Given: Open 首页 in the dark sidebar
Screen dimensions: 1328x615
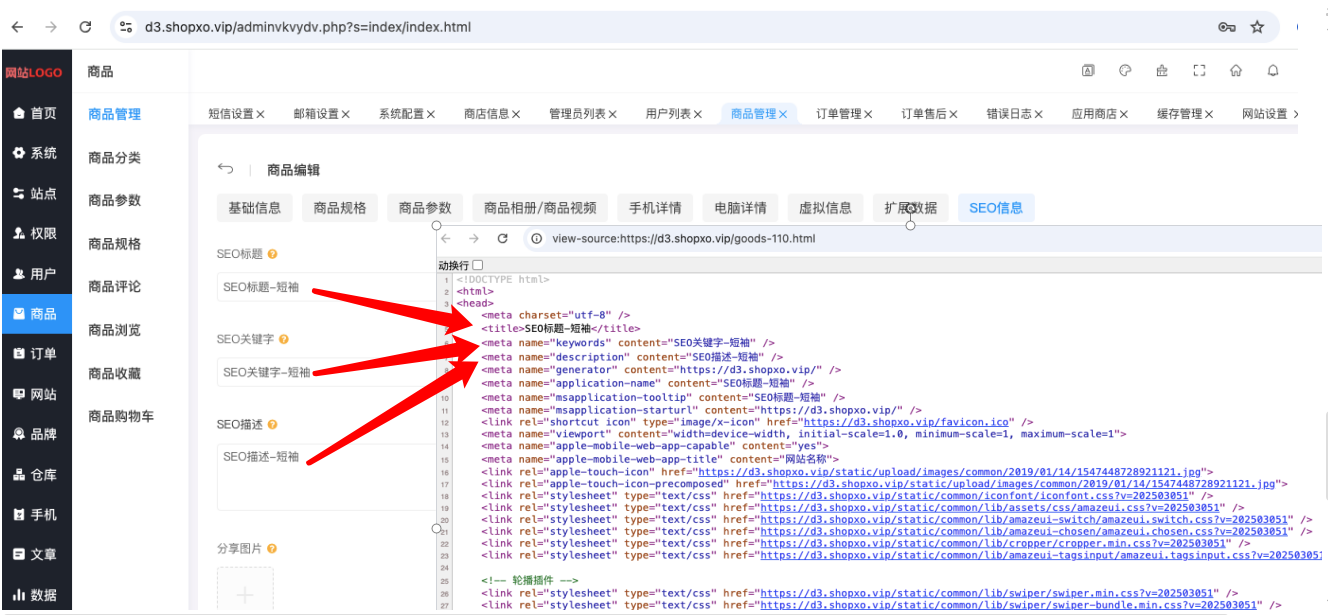Looking at the screenshot, I should point(36,113).
